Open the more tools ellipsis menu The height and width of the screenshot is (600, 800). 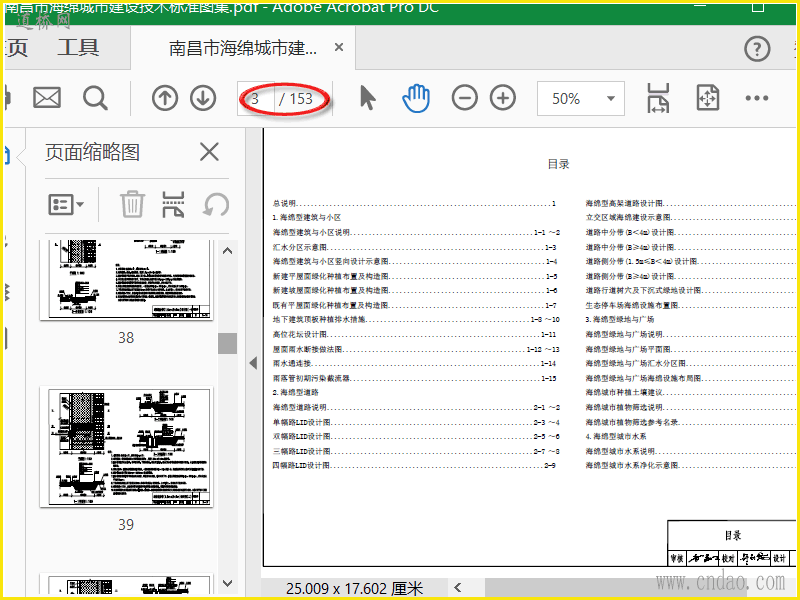tap(757, 98)
